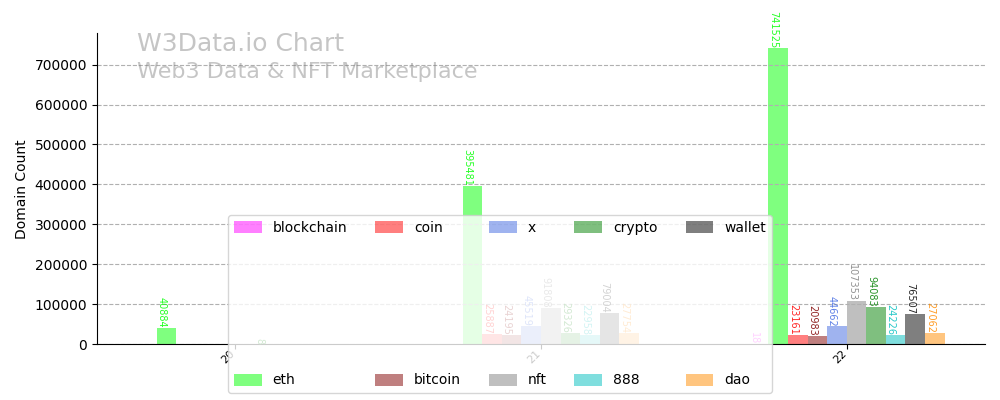Click the Web3 Data & NFT Marketplace subtitle

click(x=307, y=72)
